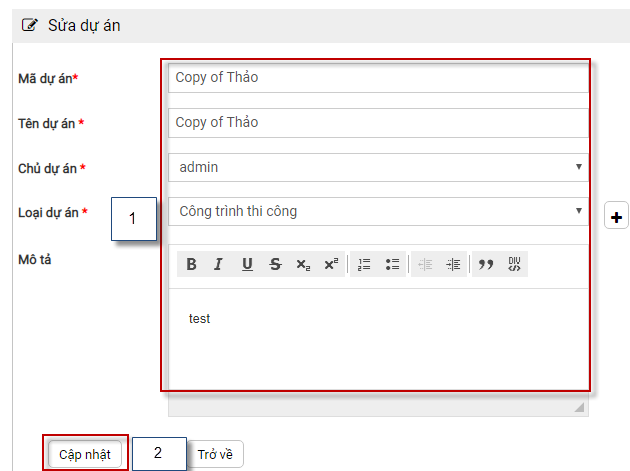Click the underline formatting icon
630x471 pixels.
(x=246, y=264)
